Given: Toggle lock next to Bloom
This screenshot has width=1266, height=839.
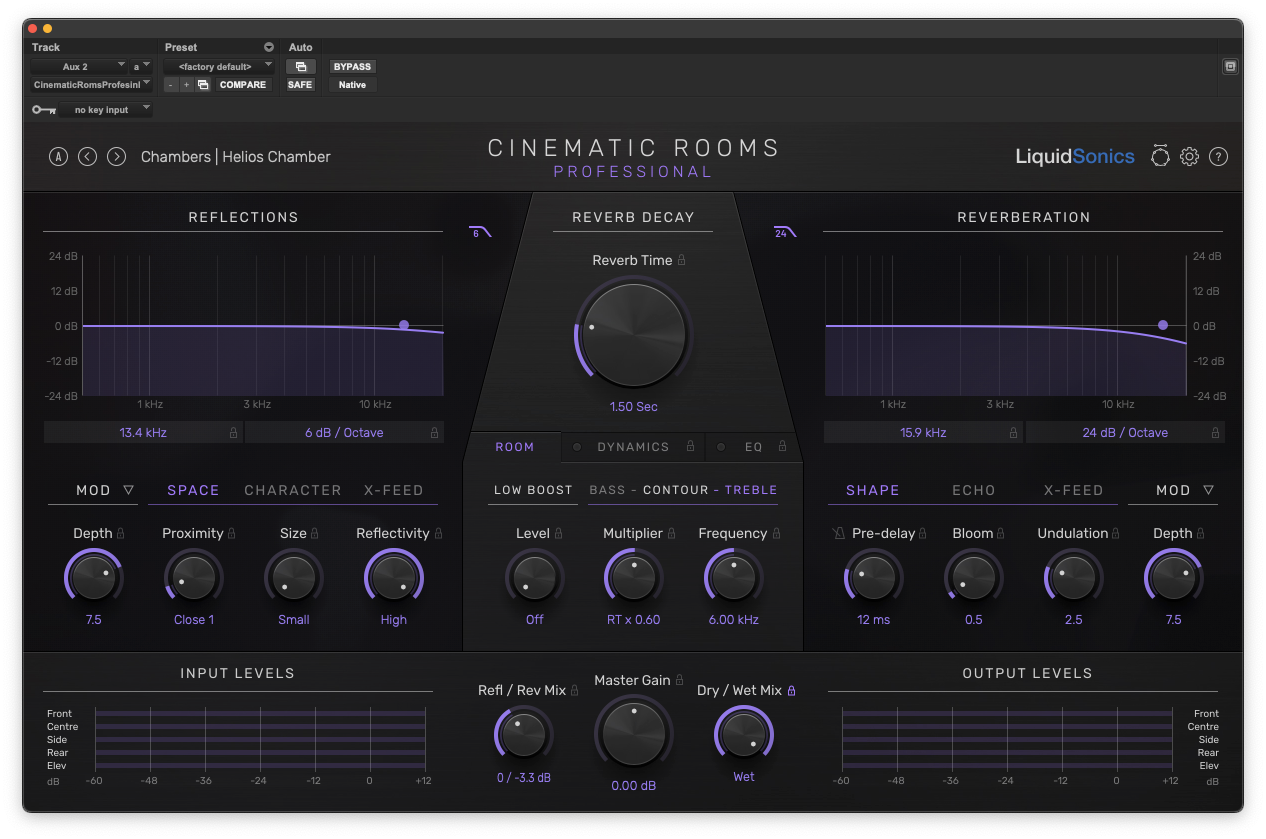Looking at the screenshot, I should 1001,534.
